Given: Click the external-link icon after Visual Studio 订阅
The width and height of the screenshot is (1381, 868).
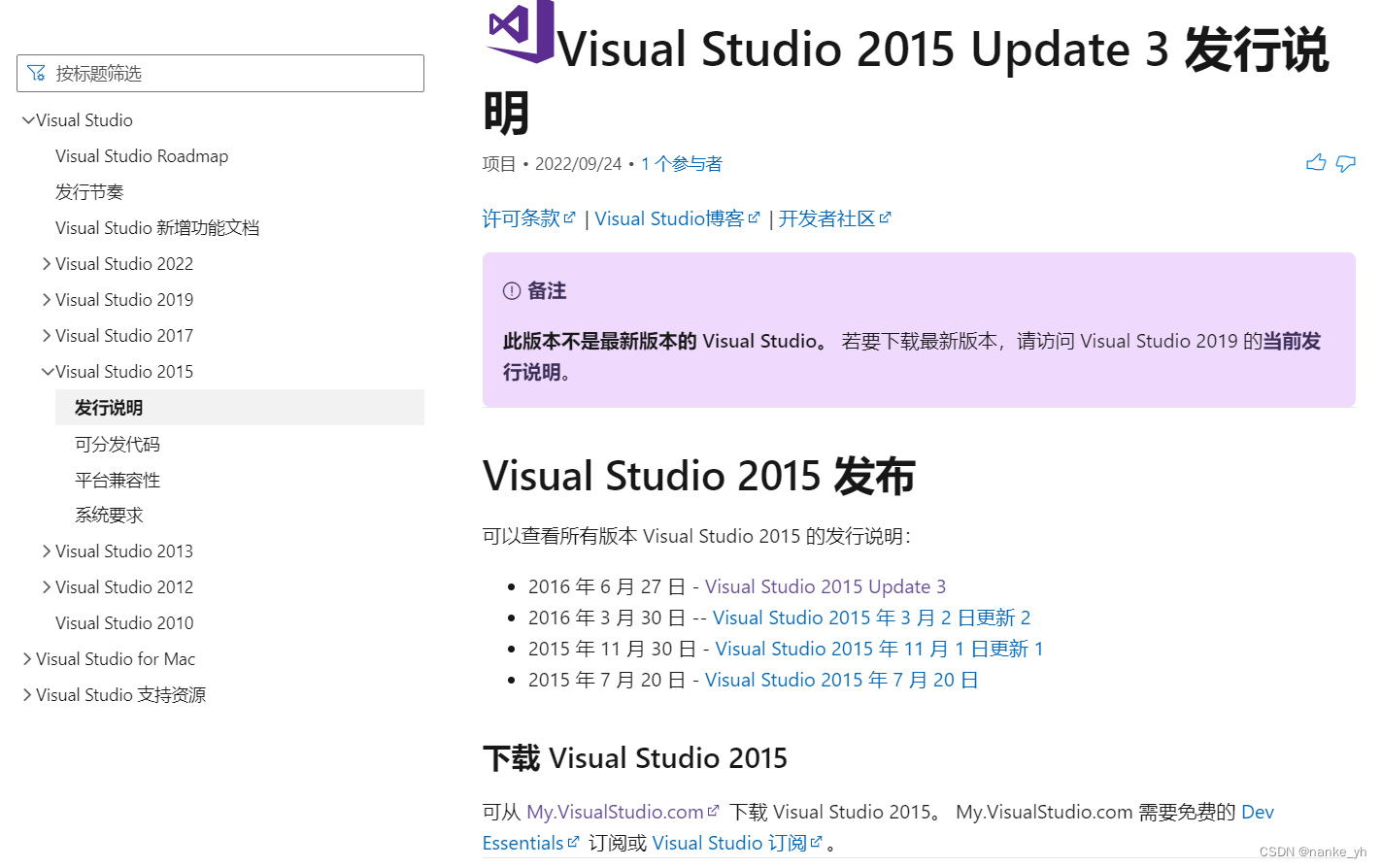Looking at the screenshot, I should point(816,842).
